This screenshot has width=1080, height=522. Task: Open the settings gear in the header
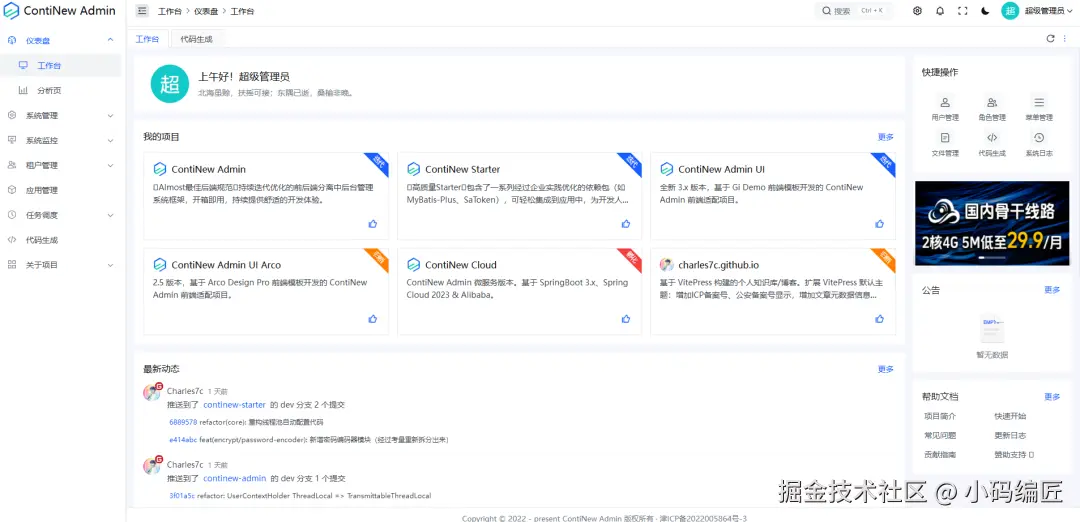[917, 11]
